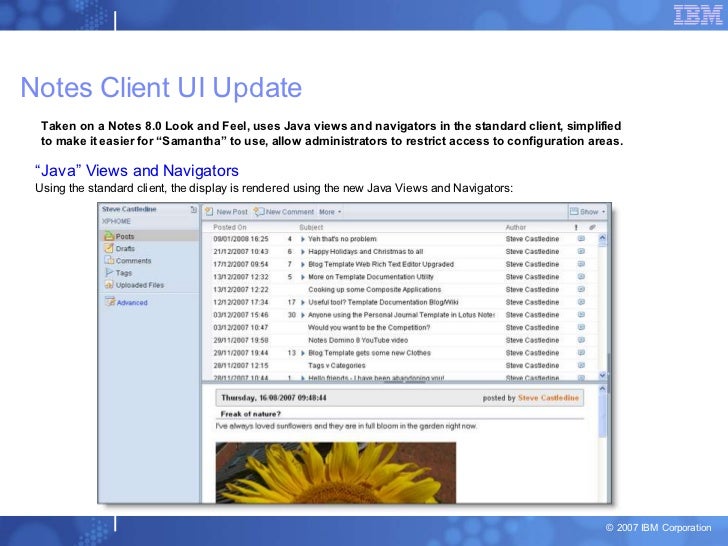
Task: Click comment icon on 'Tags v Categories' row
Action: (x=581, y=365)
